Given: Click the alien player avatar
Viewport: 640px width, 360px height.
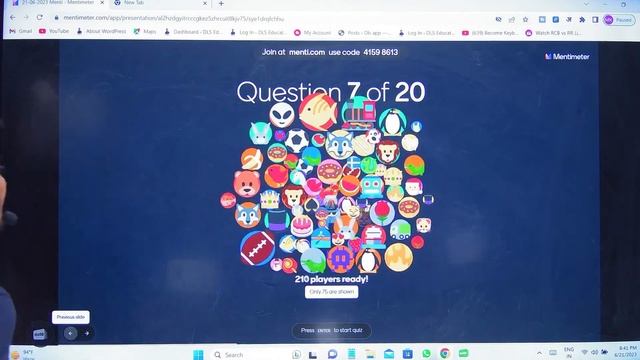Looking at the screenshot, I should pos(282,114).
